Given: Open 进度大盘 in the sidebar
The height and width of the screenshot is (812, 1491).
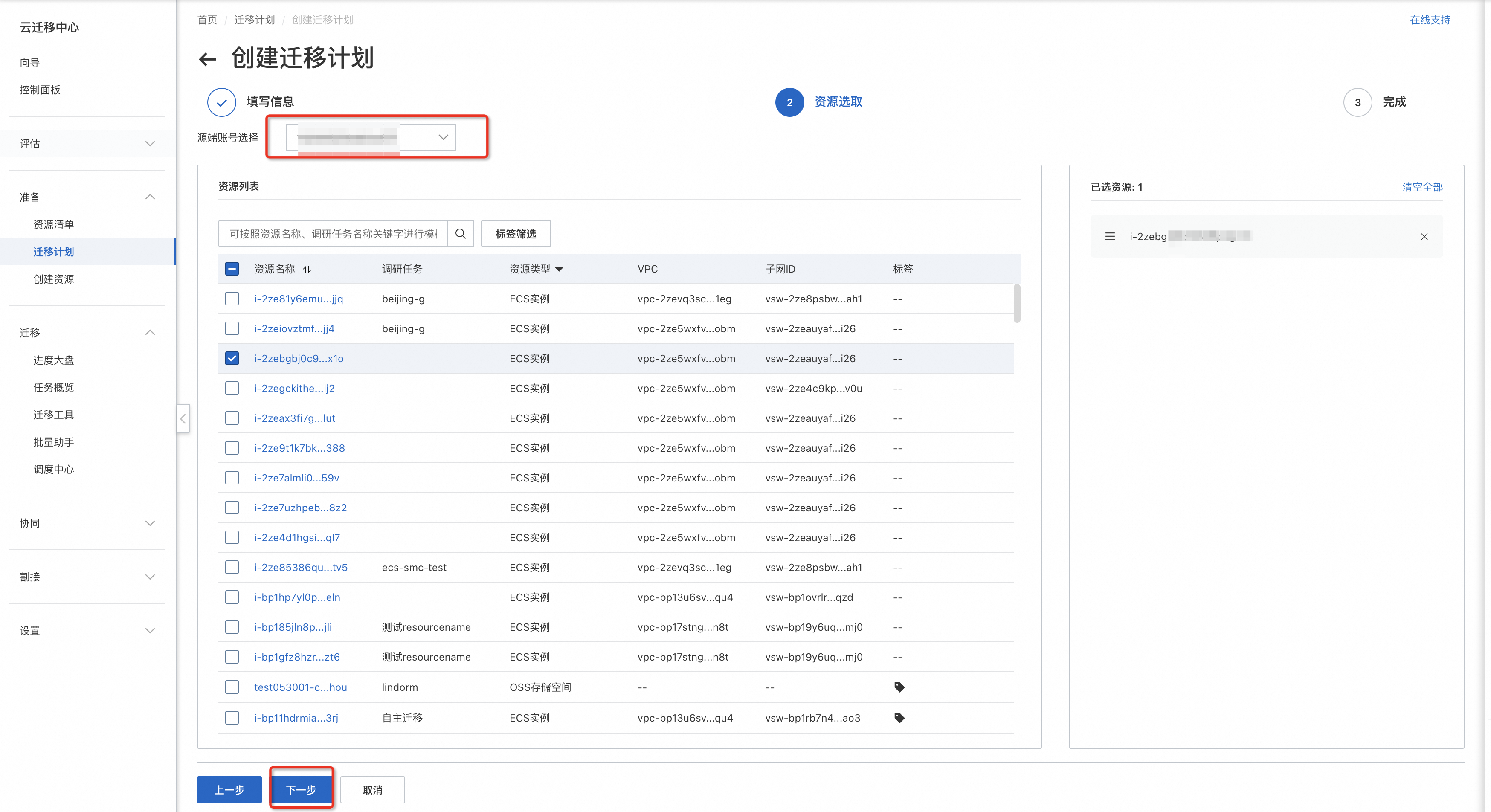Looking at the screenshot, I should 54,360.
